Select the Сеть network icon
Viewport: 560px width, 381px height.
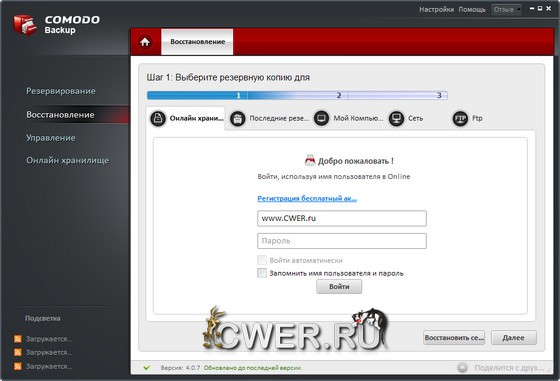pos(396,118)
